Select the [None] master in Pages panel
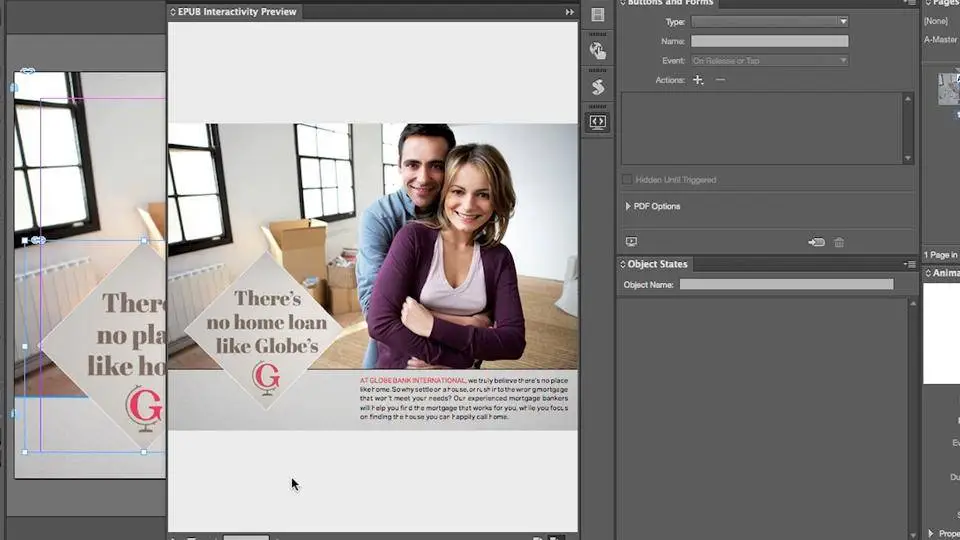 (x=936, y=21)
